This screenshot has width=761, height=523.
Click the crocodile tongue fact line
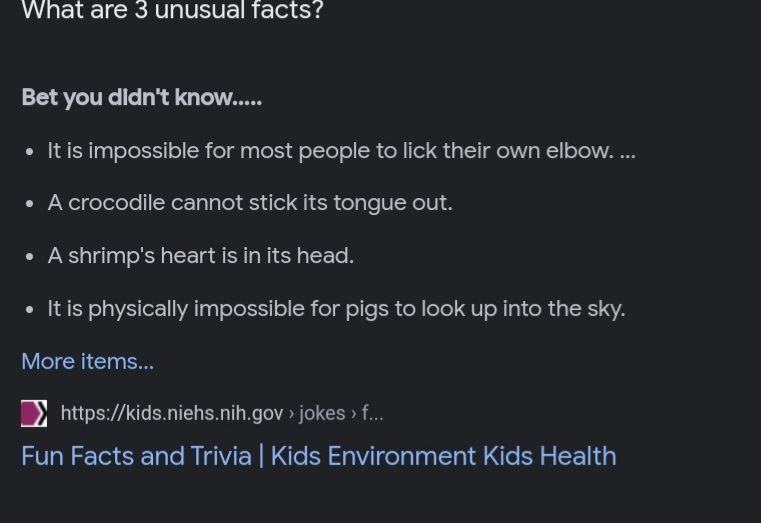(x=250, y=203)
